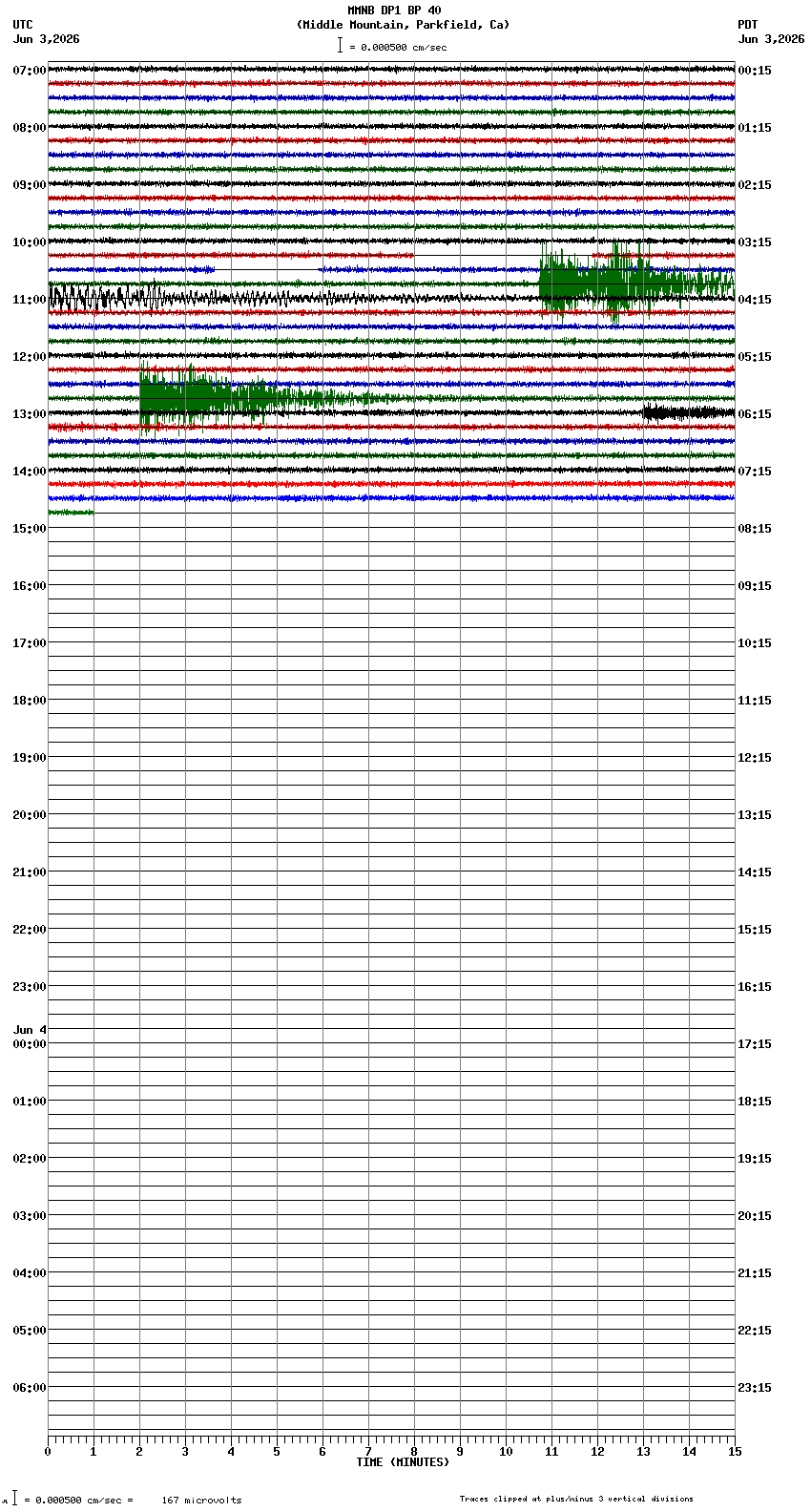Click the 10 minute axis tick label
The width and height of the screenshot is (811, 1512).
coord(506,1452)
